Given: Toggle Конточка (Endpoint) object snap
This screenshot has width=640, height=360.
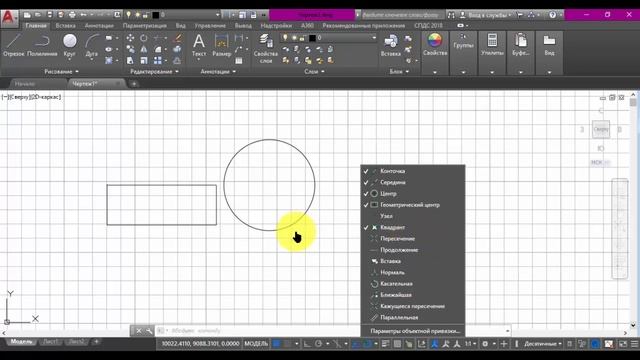Looking at the screenshot, I should (413, 171).
